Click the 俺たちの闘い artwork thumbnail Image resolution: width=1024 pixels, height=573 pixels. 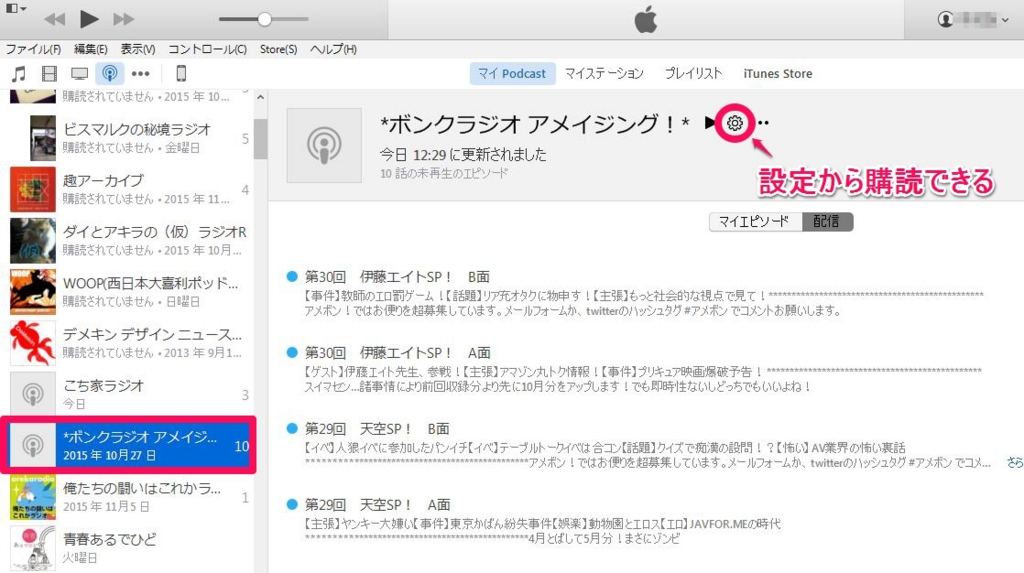[x=33, y=497]
